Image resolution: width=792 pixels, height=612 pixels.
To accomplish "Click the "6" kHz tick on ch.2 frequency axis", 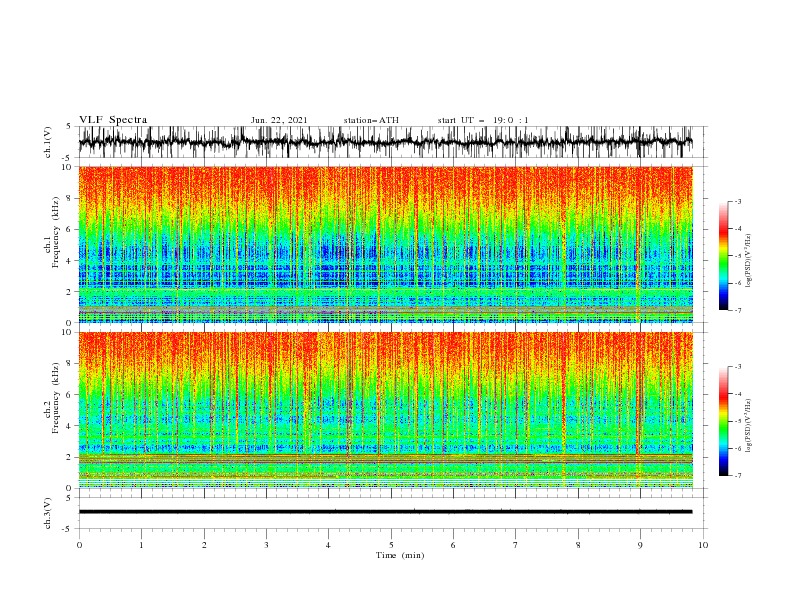I will point(69,395).
